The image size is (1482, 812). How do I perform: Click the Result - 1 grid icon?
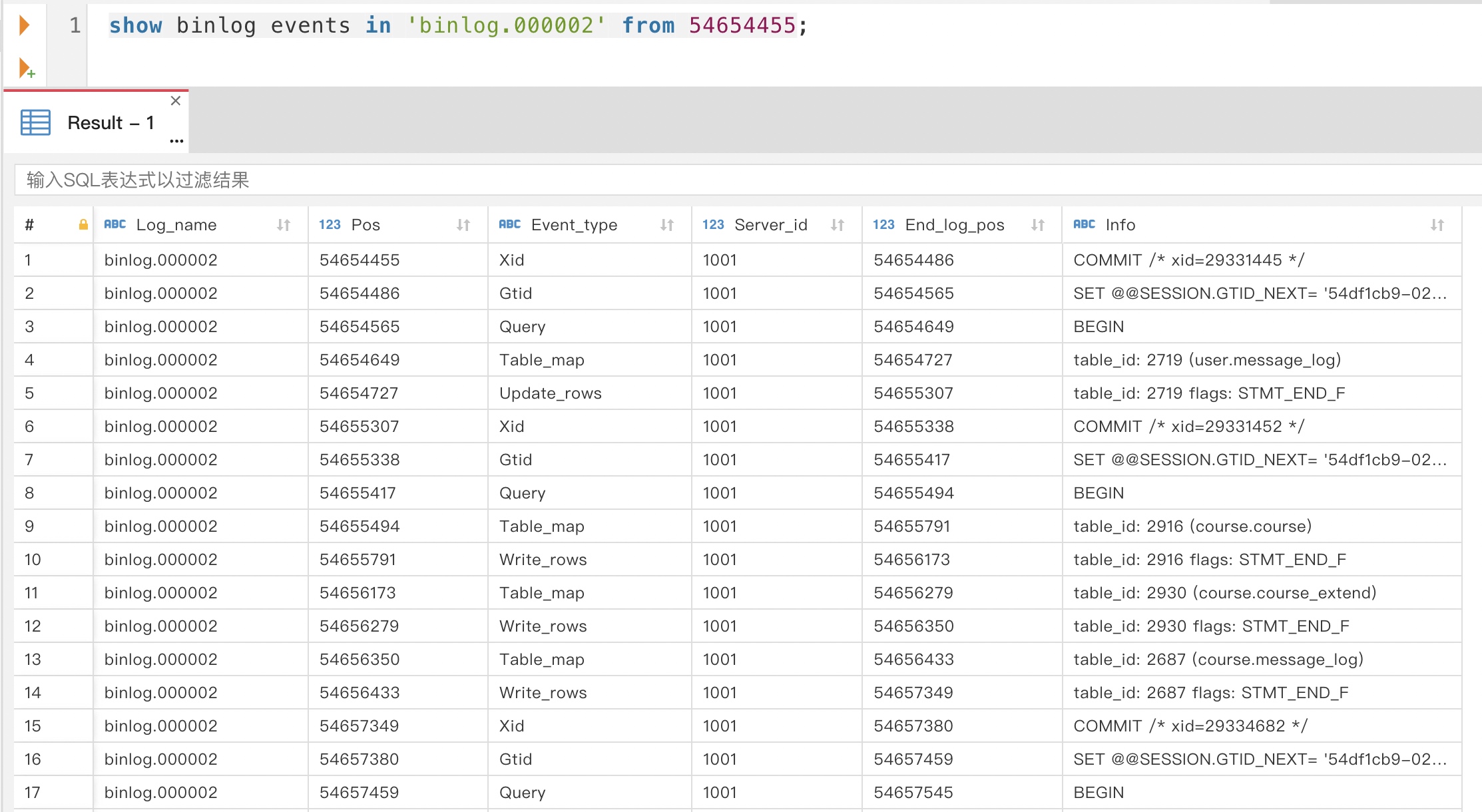[35, 123]
